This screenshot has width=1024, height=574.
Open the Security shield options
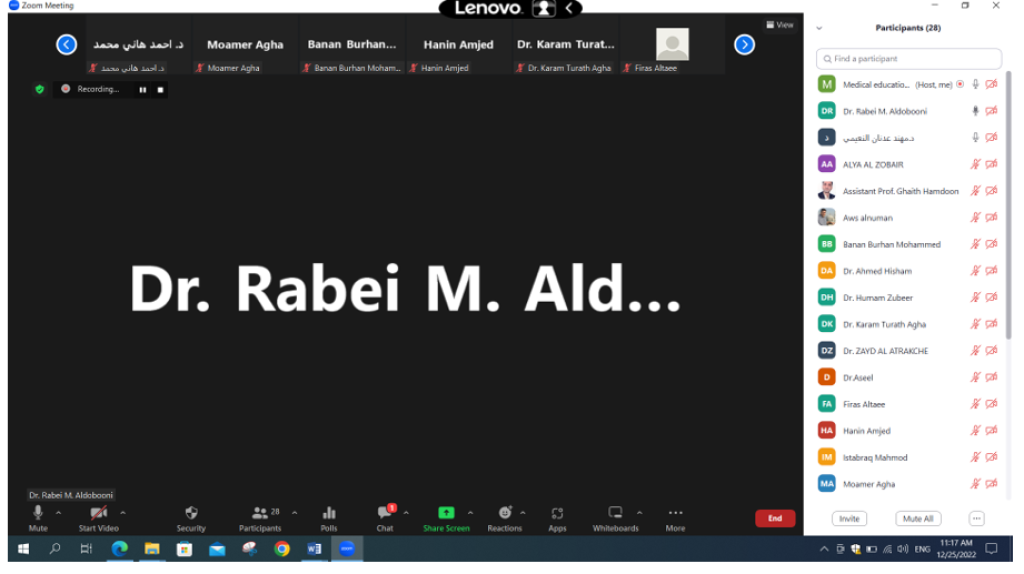coord(191,516)
